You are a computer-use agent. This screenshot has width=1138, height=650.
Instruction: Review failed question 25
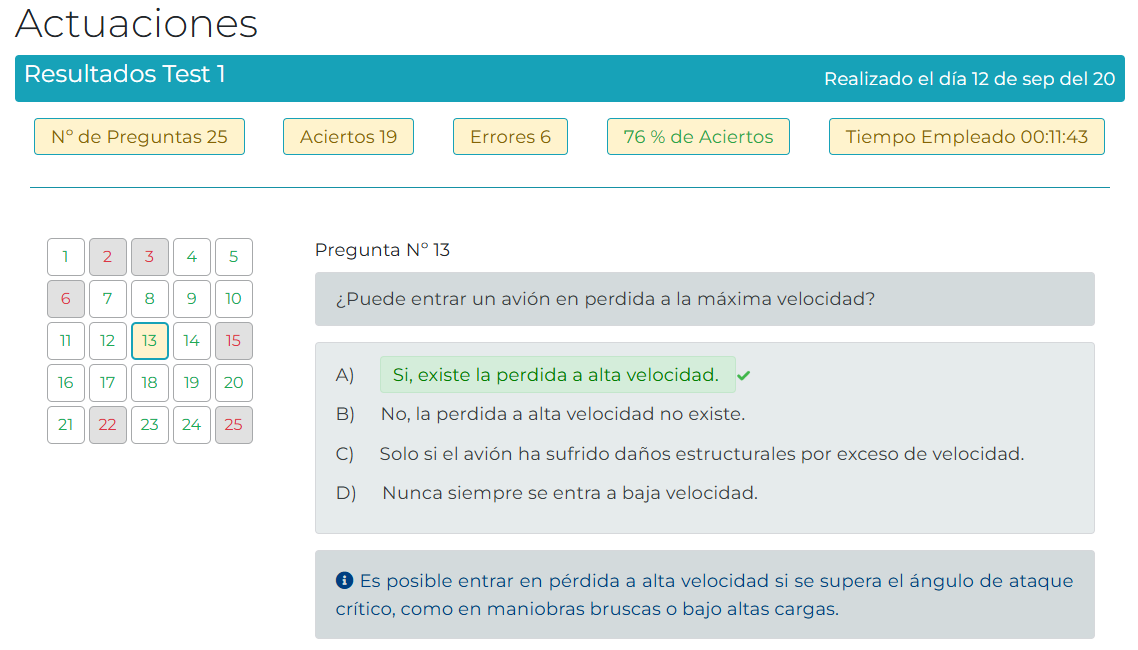tap(234, 425)
